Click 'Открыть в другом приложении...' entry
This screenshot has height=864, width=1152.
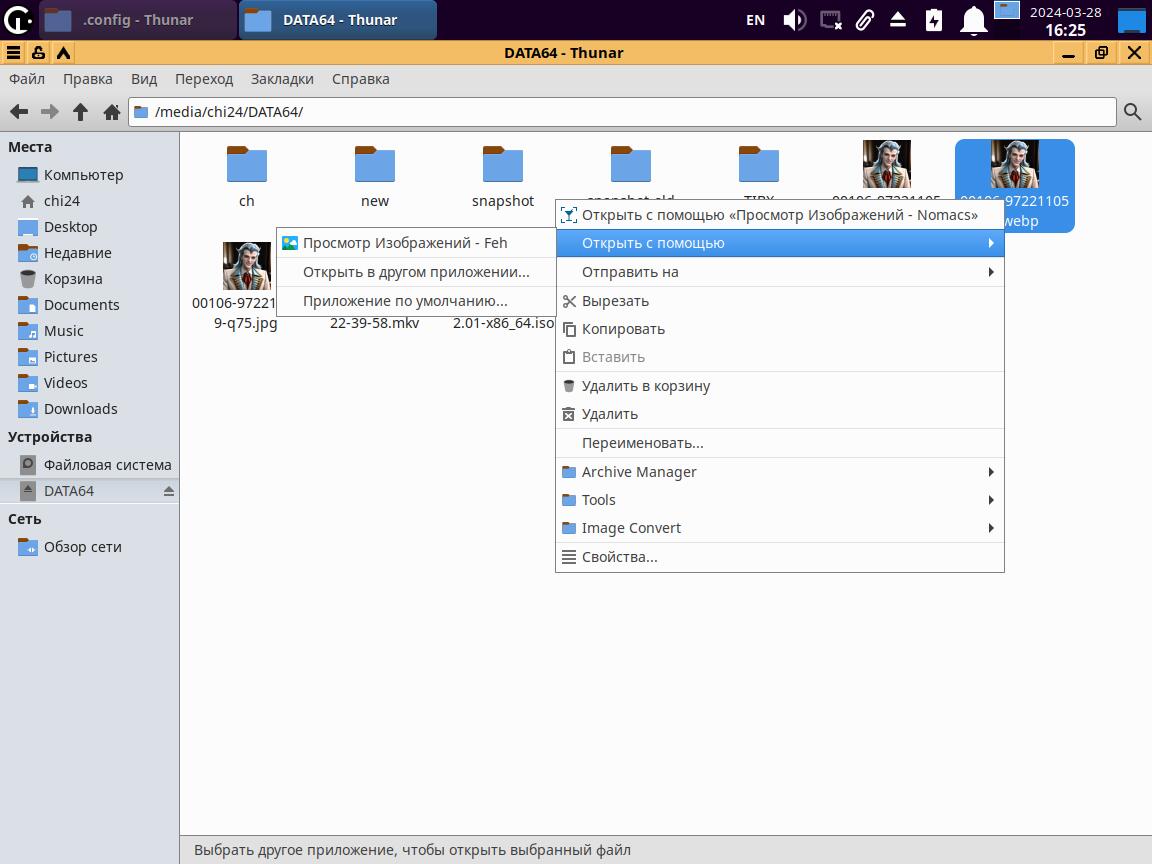coord(416,272)
